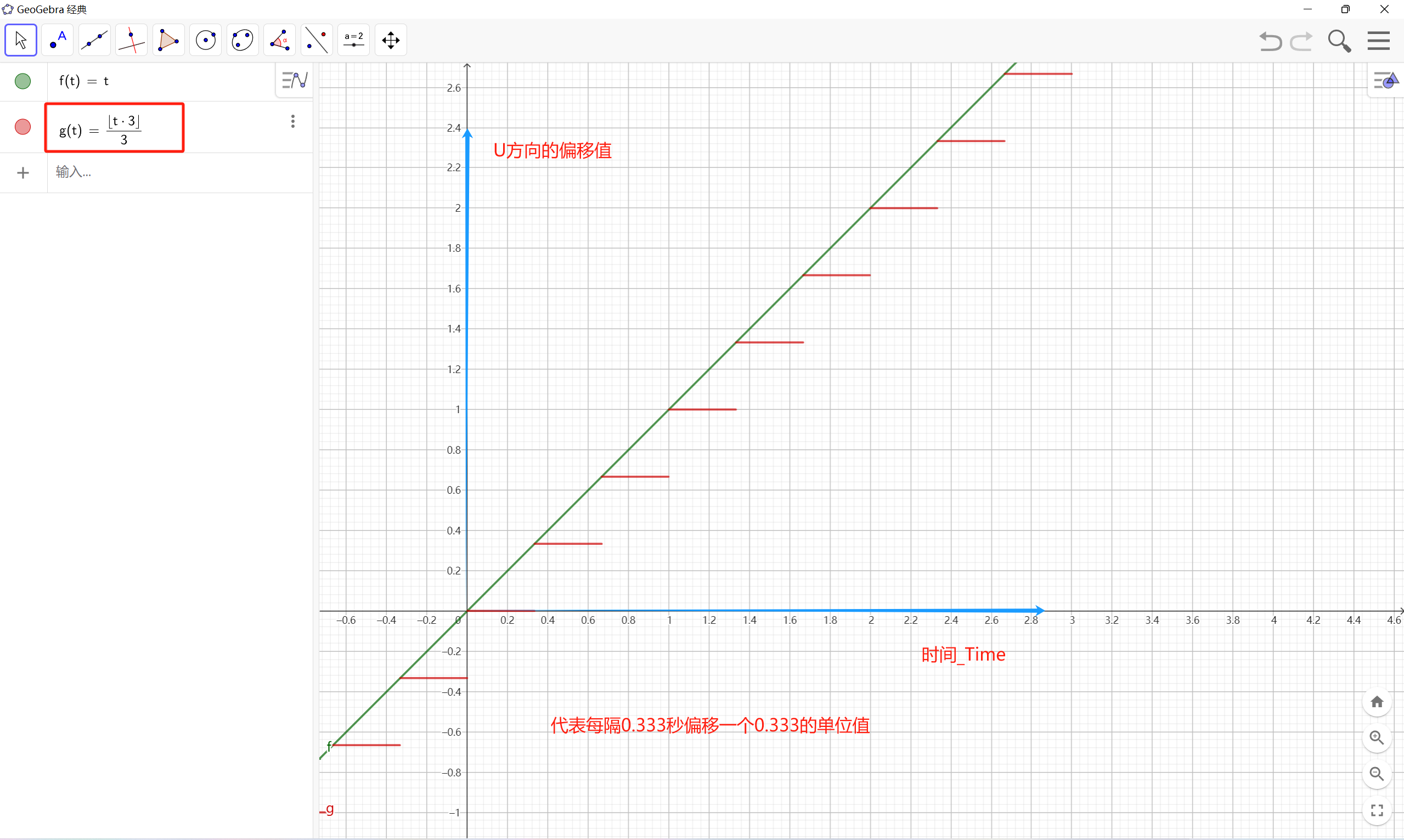The height and width of the screenshot is (840, 1404).
Task: Open three-dot options for g(t)
Action: [x=292, y=121]
